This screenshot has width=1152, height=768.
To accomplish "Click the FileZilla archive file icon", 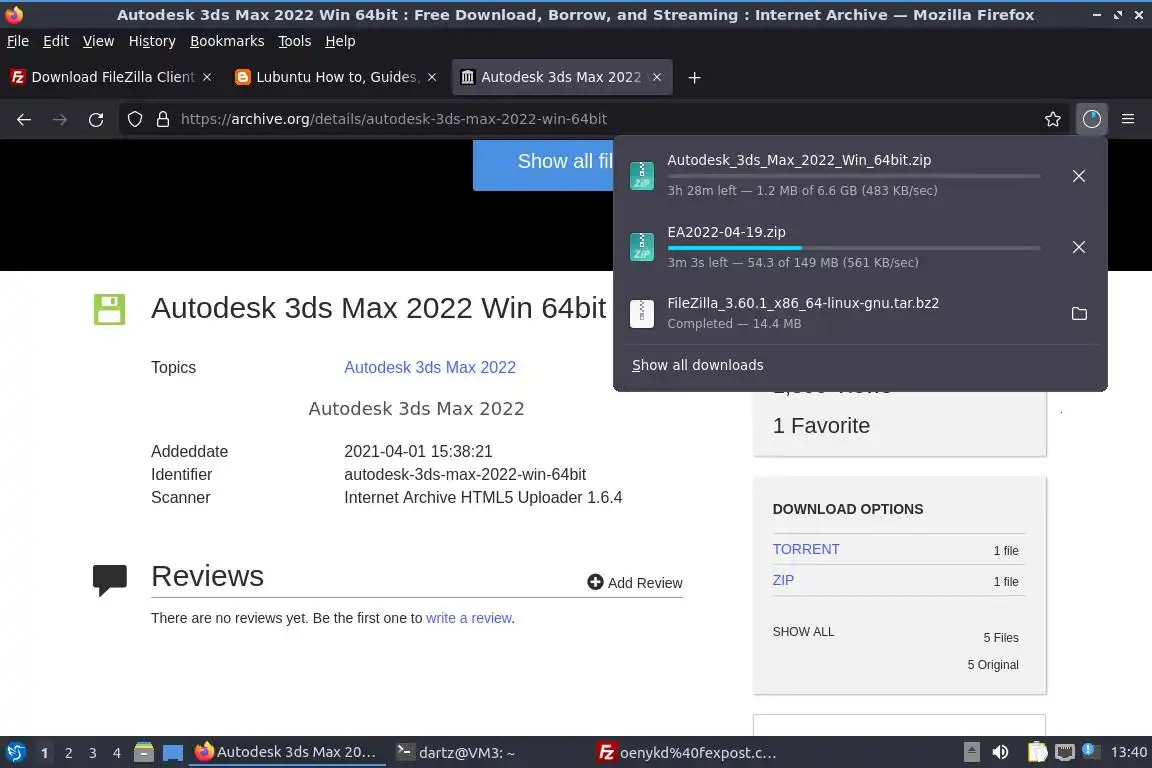I will pos(642,313).
